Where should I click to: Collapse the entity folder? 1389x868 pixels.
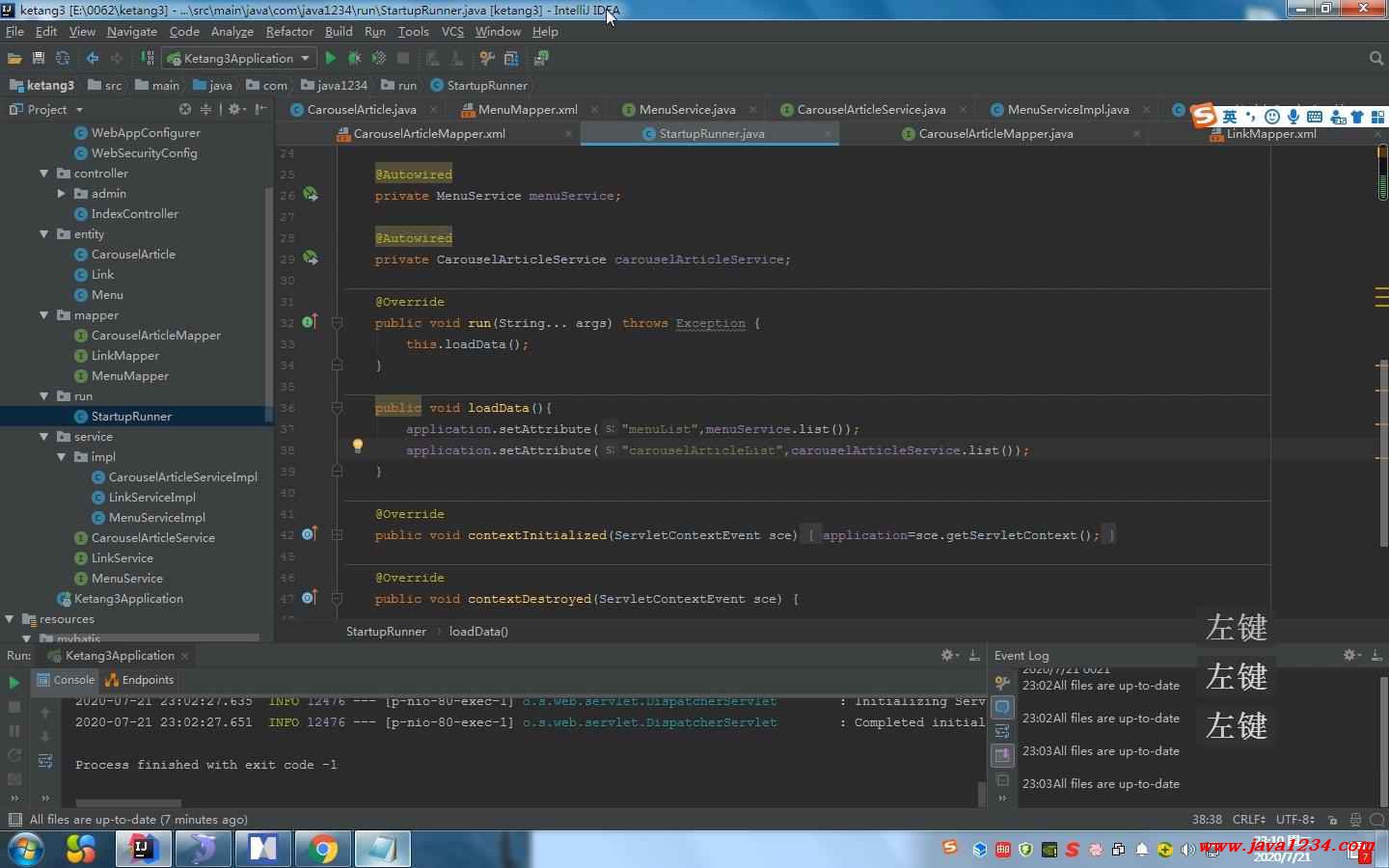pos(44,234)
